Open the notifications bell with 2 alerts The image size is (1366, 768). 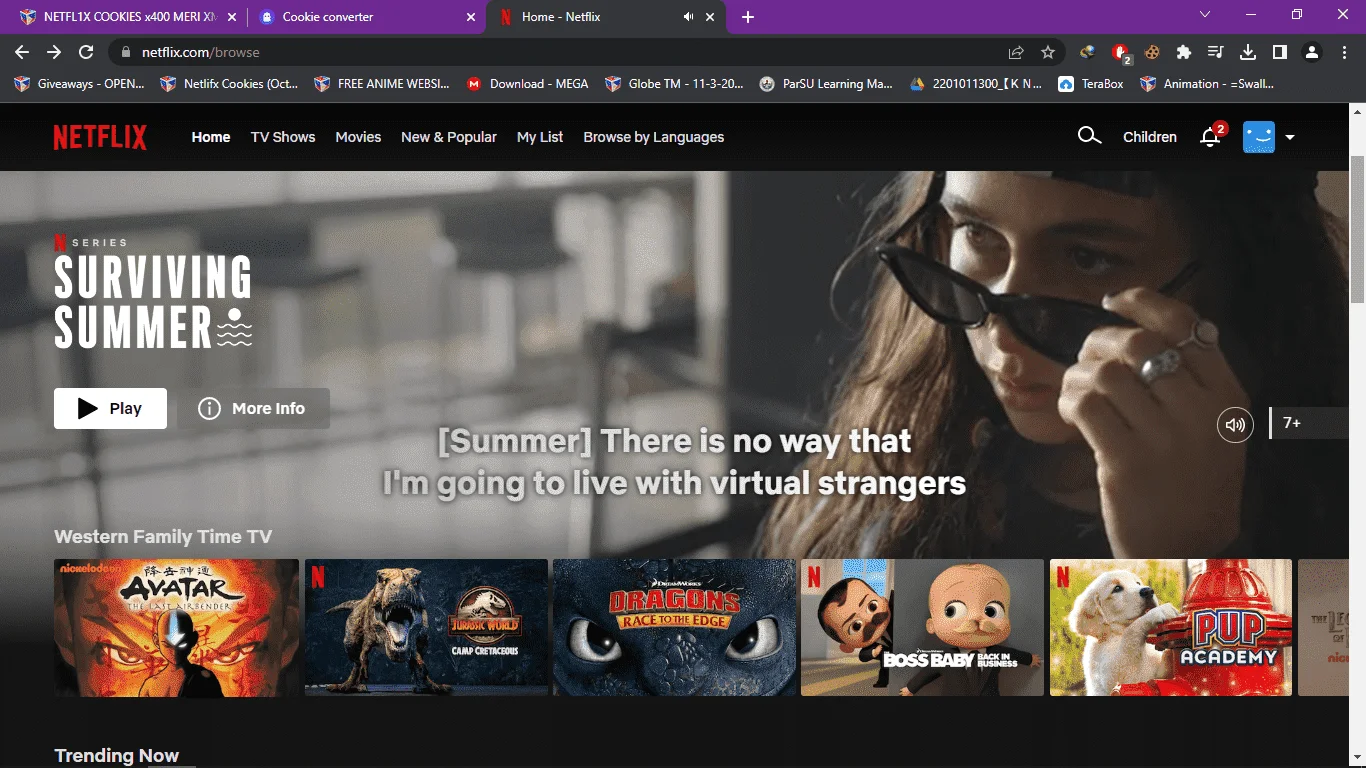pos(1211,136)
